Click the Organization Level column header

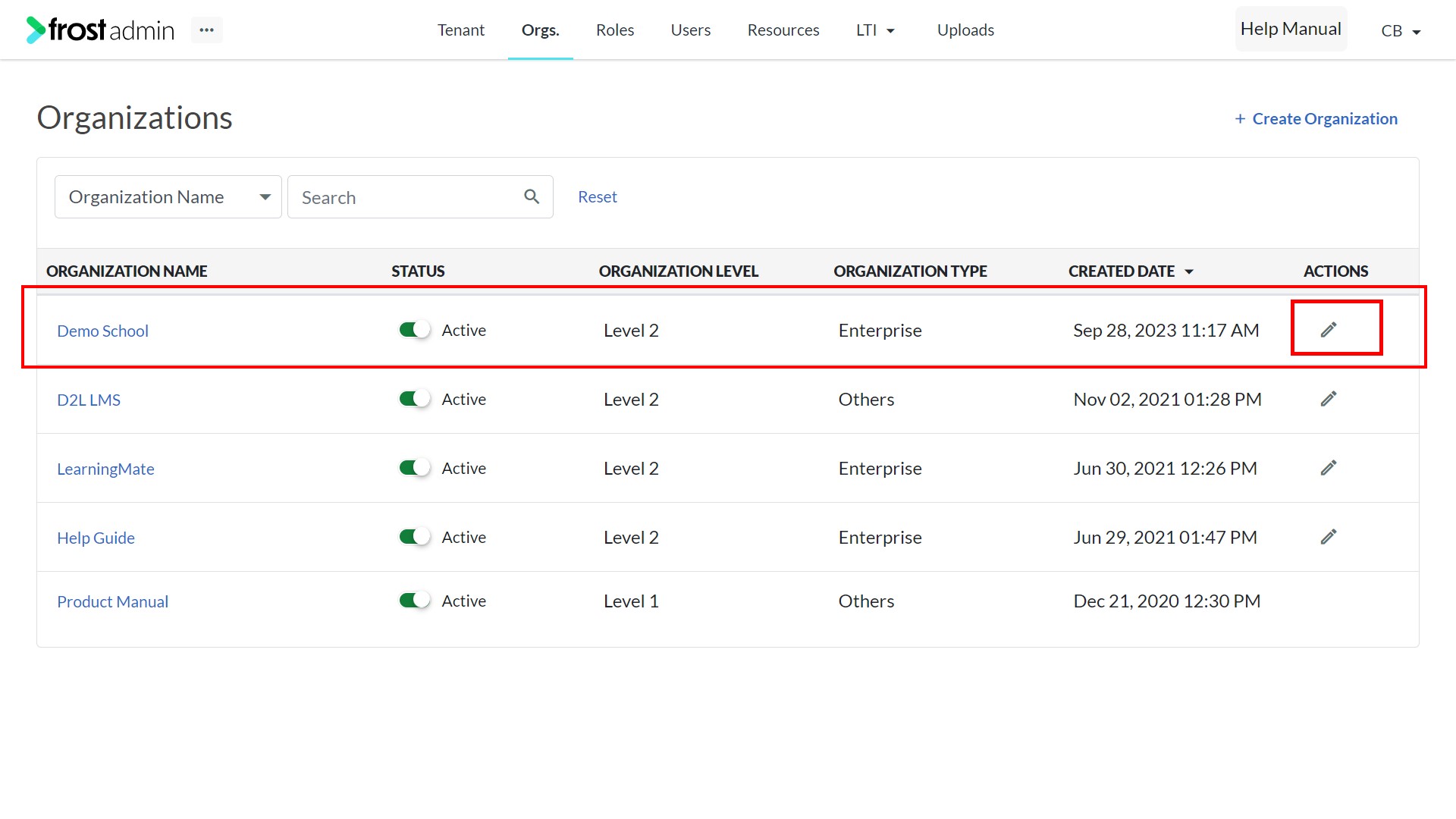[x=678, y=271]
